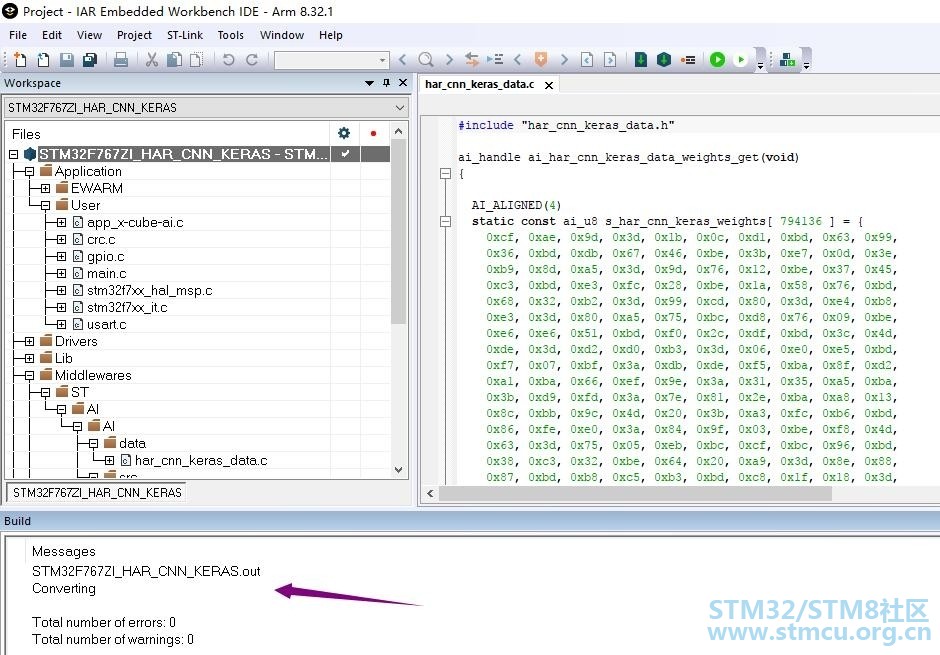Viewport: 940px width, 655px height.
Task: Click the Save All toolbar icon
Action: pyautogui.click(x=90, y=59)
